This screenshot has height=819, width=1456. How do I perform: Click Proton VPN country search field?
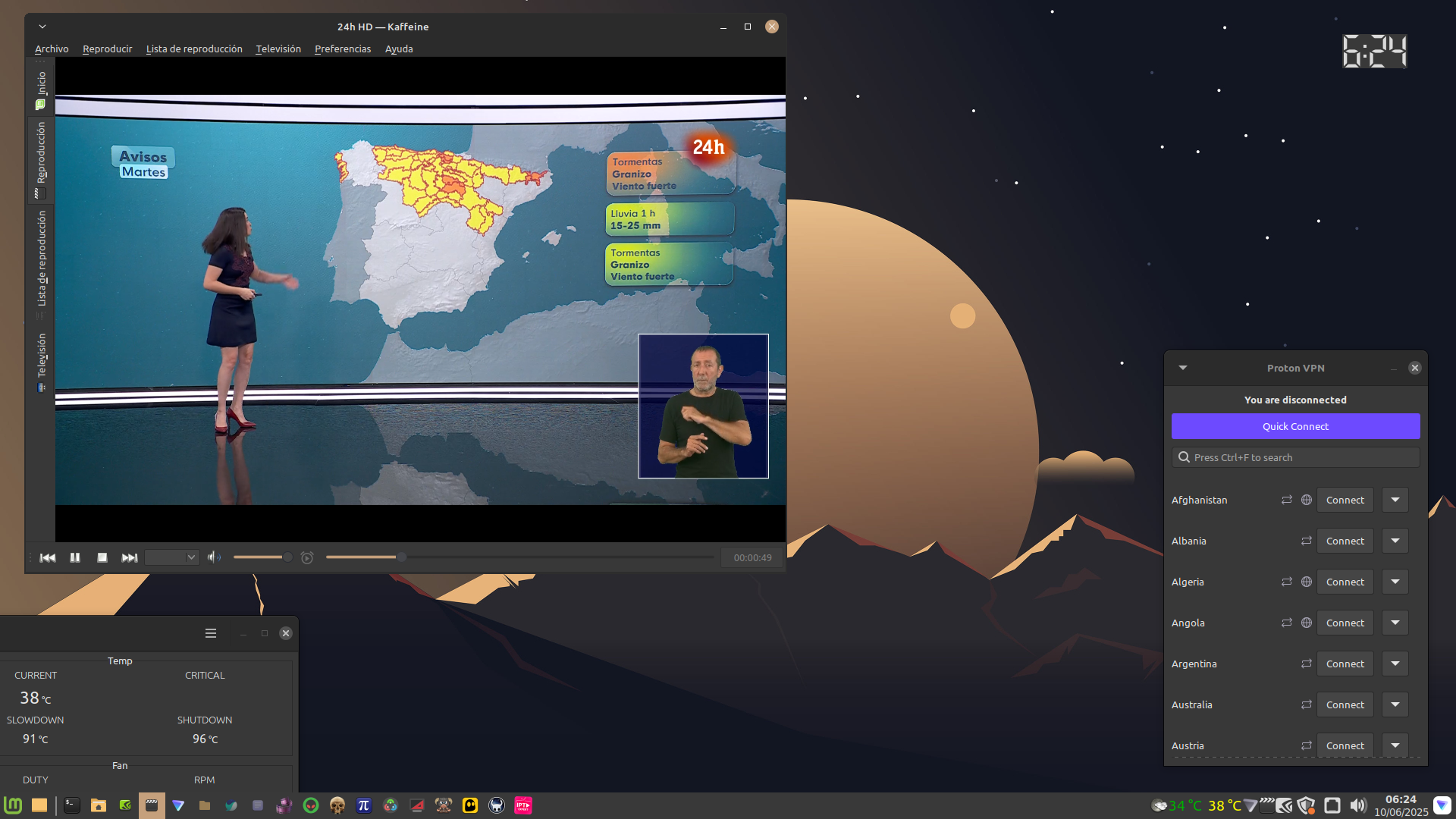[1295, 457]
